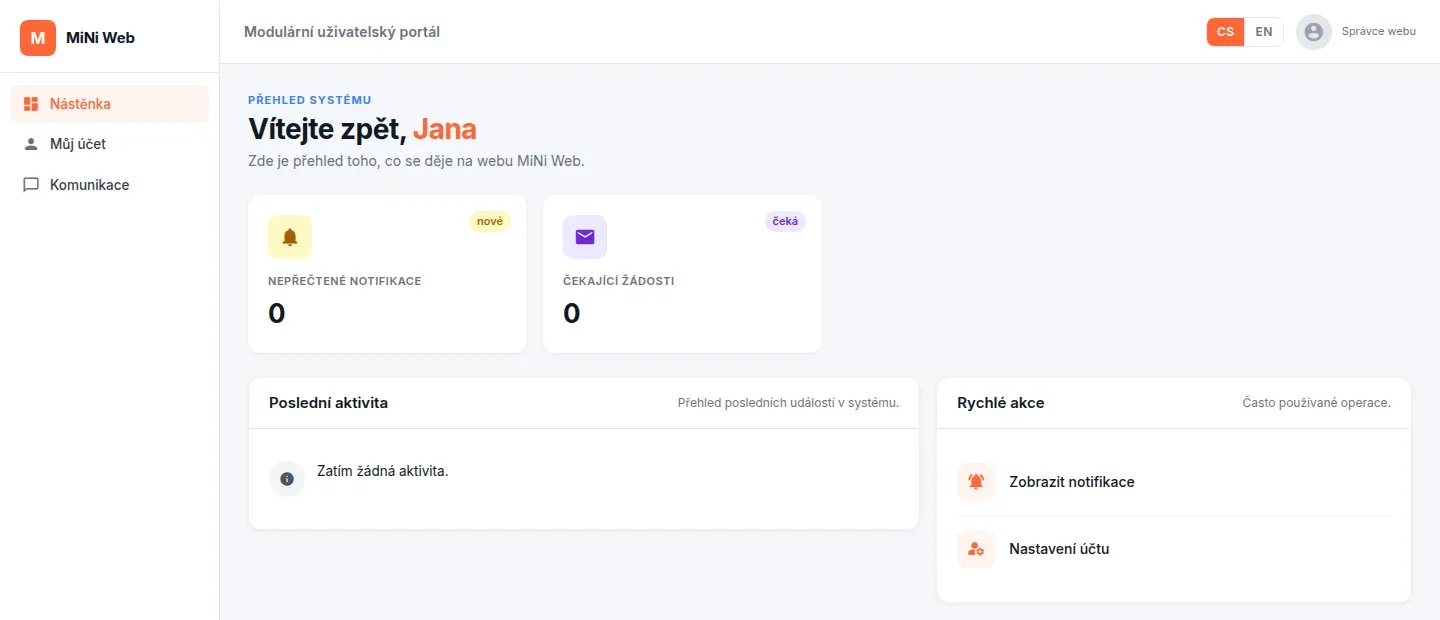Click the Můj účet person icon
Screen dimensions: 1440x620
pos(31,144)
